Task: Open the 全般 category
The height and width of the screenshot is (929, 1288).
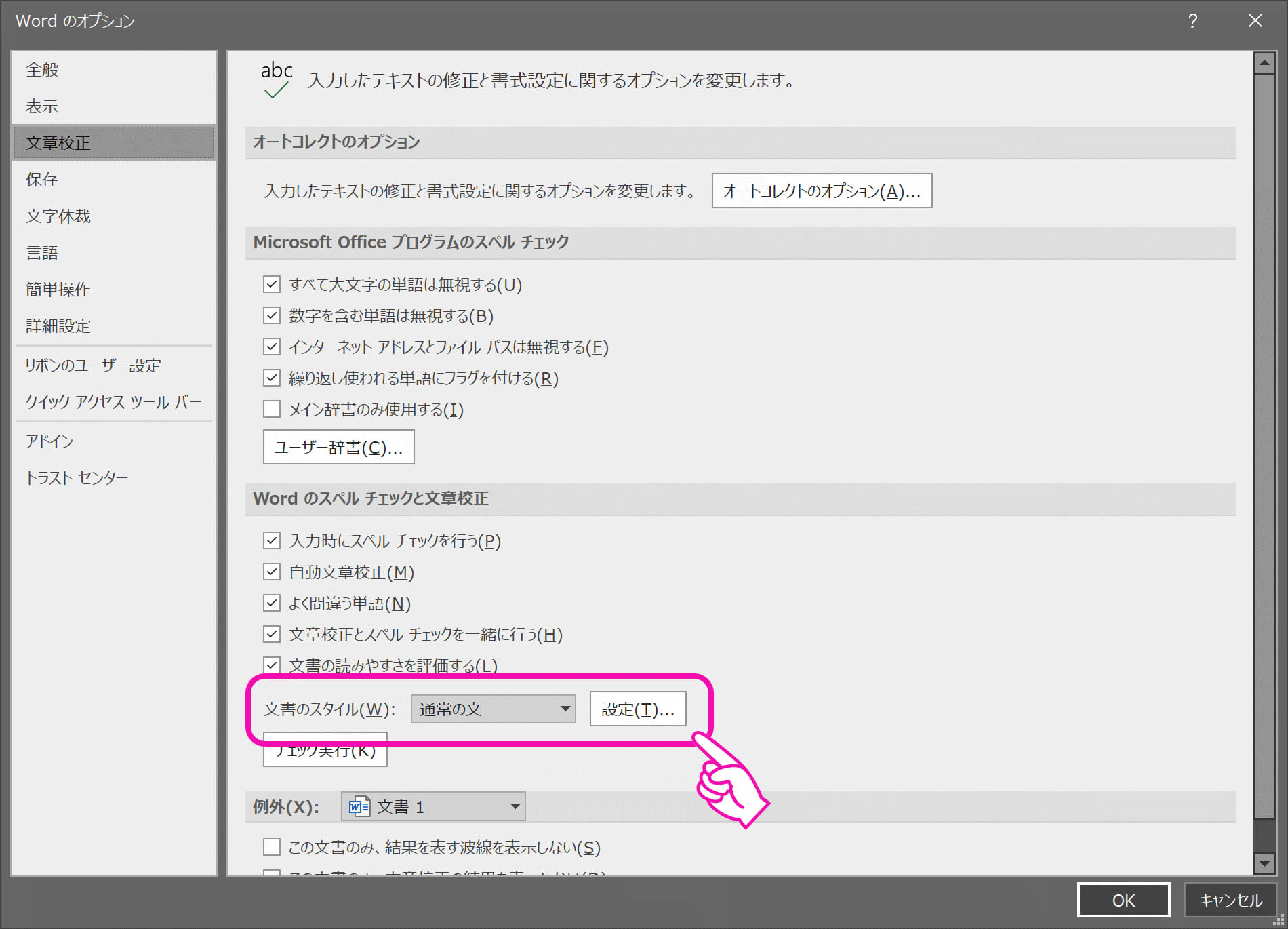Action: [113, 70]
